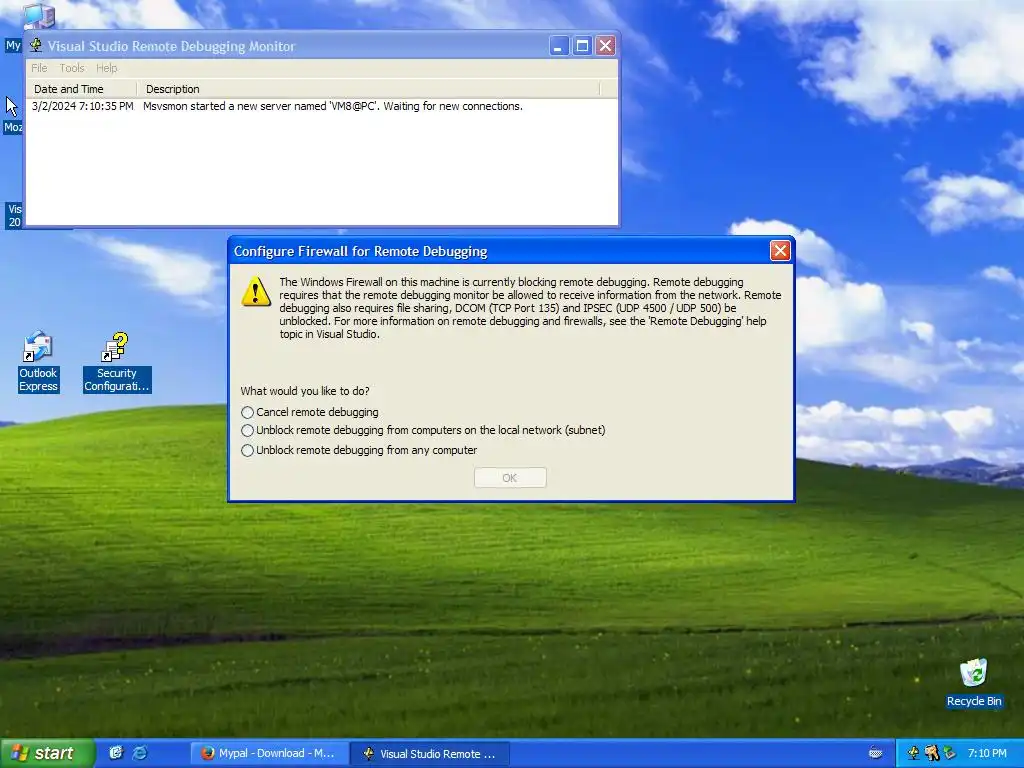
Task: Open the File menu in Debugging Monitor
Action: (x=39, y=68)
